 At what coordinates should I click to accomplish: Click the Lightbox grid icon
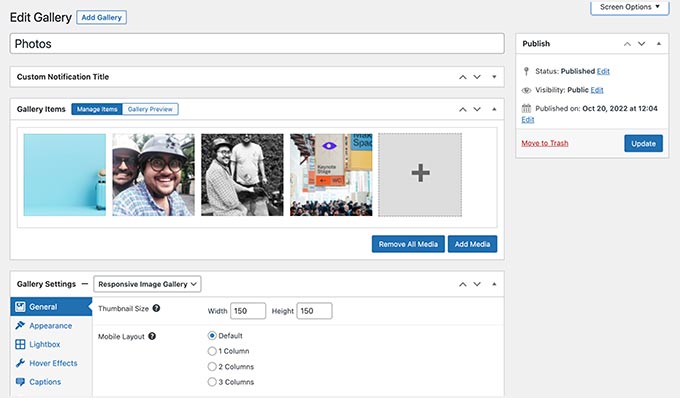click(x=20, y=344)
